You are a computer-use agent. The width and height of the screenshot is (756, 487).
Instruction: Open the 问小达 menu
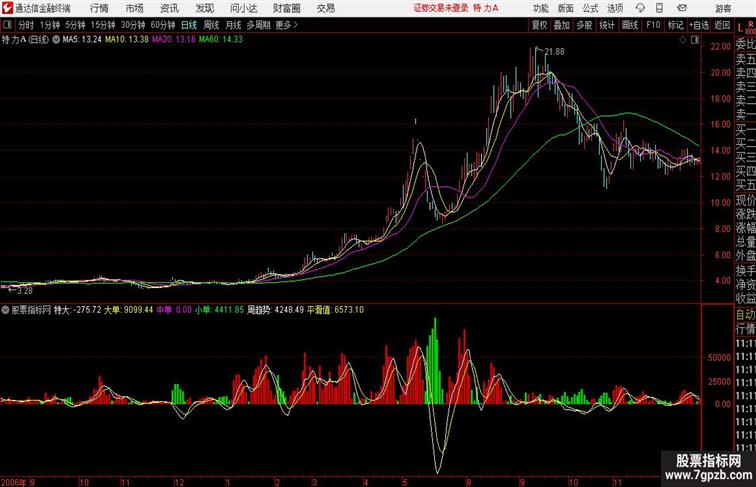[243, 8]
